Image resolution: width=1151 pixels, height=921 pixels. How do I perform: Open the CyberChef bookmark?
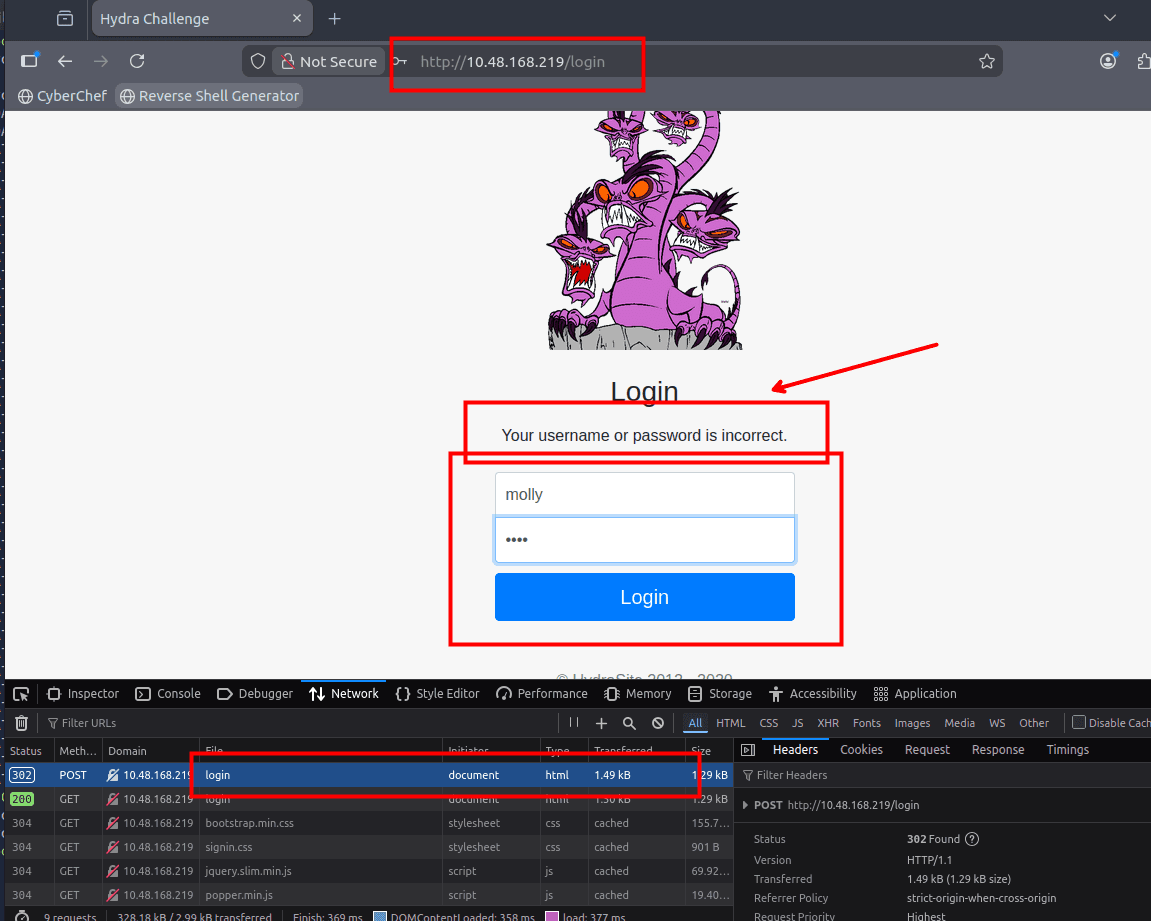tap(62, 96)
